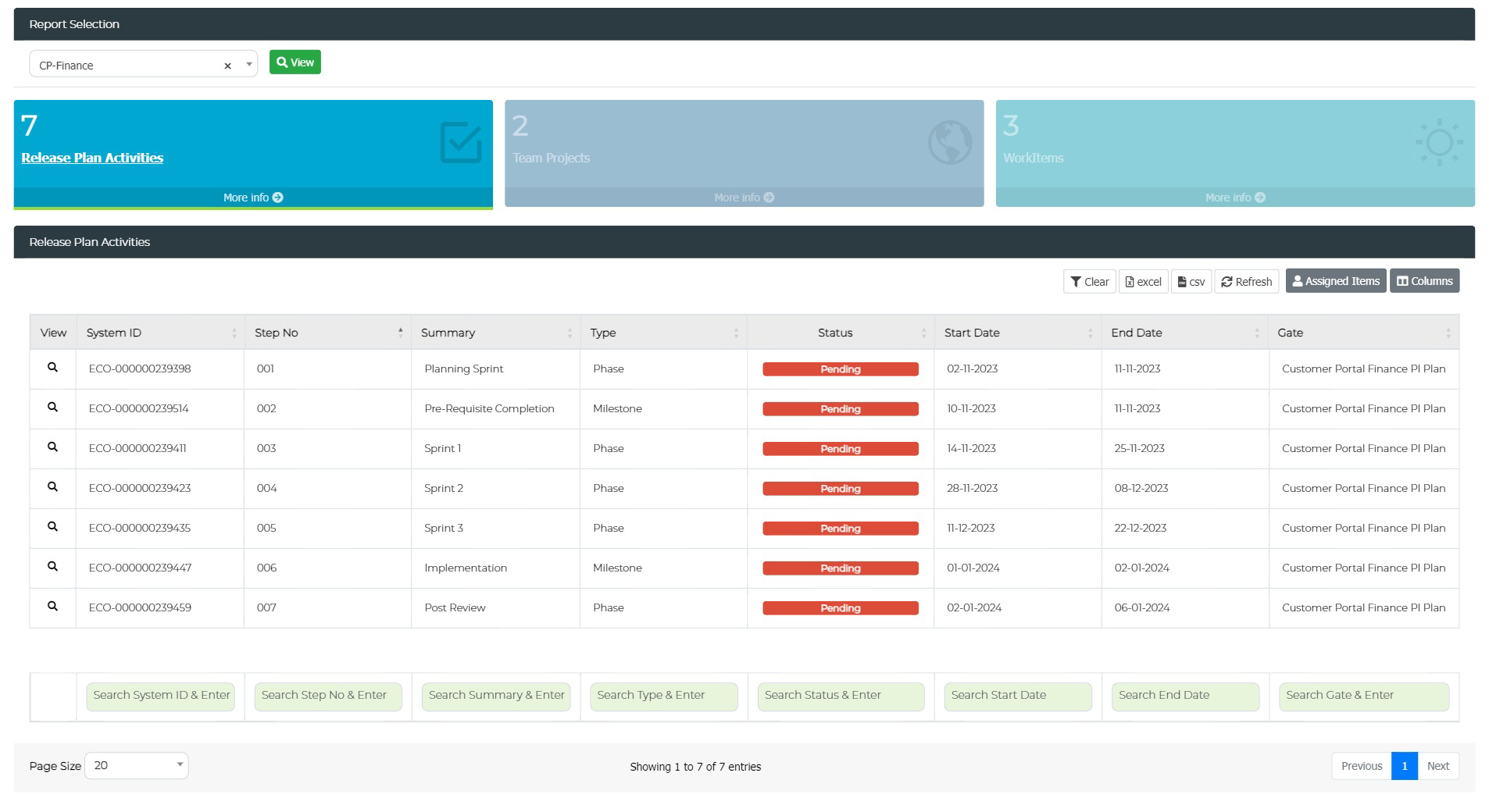Focus the Search Step No field
Screen dimensions: 1489x812
pos(328,696)
